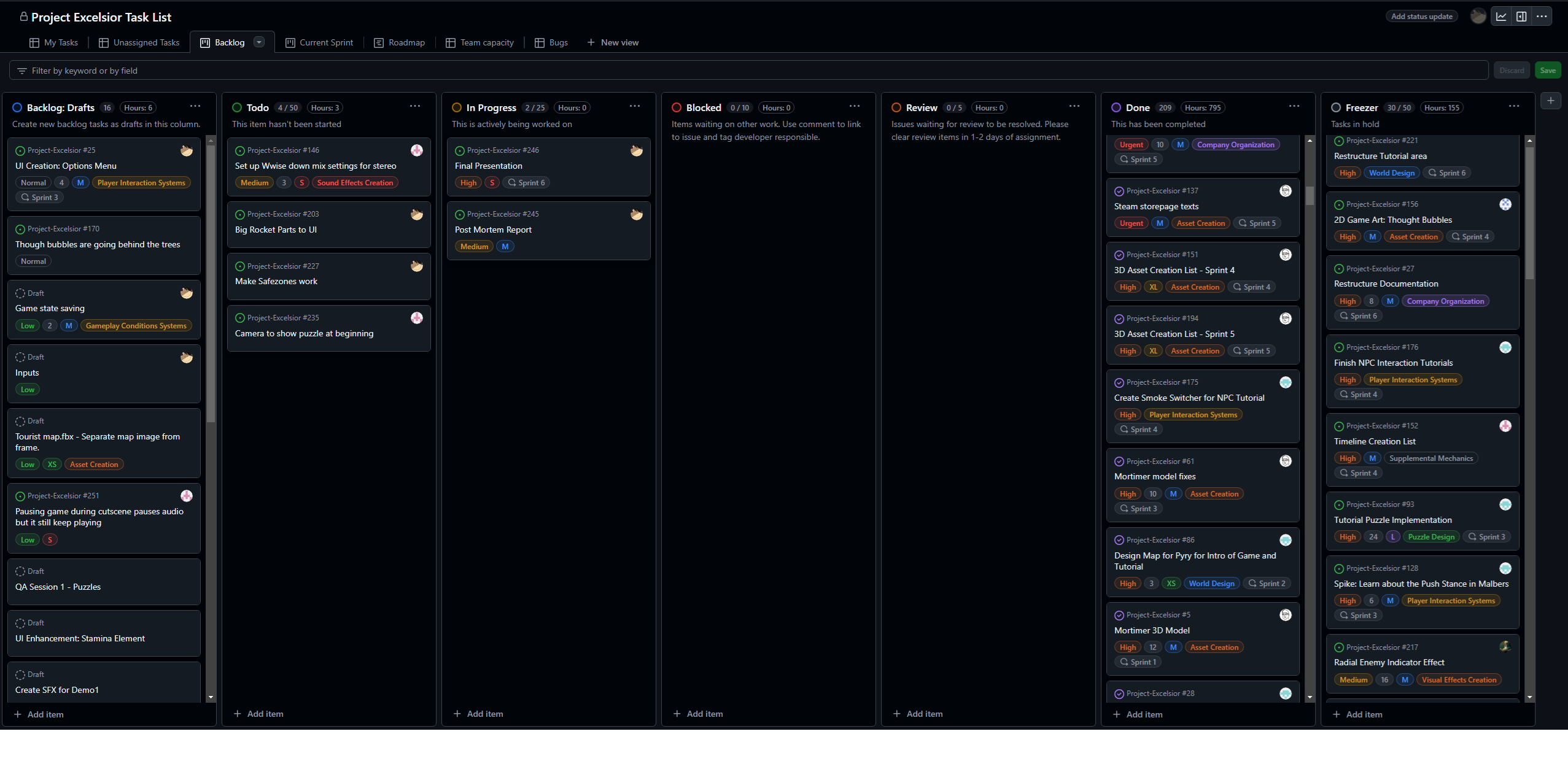Open the Review column options menu
This screenshot has height=769, width=1568.
tap(1074, 106)
